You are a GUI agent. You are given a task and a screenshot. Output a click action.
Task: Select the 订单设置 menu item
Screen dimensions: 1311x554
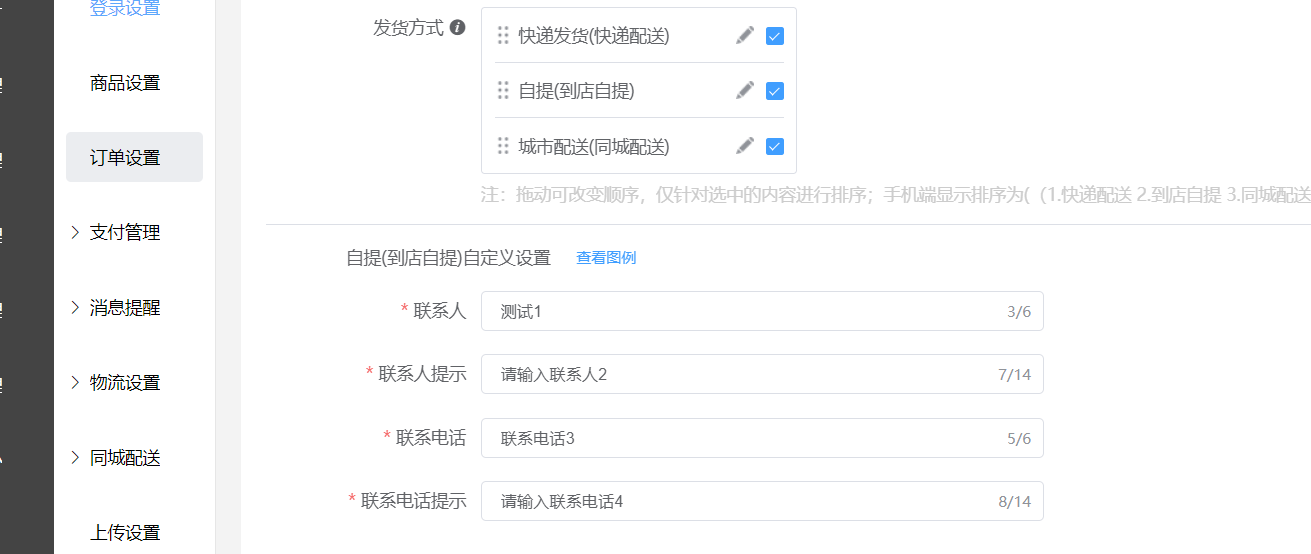click(125, 158)
